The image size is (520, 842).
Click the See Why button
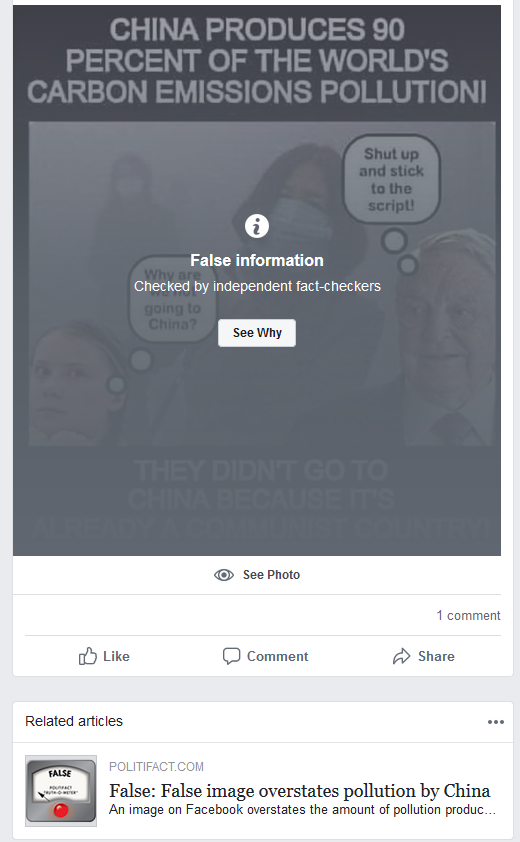tap(257, 333)
